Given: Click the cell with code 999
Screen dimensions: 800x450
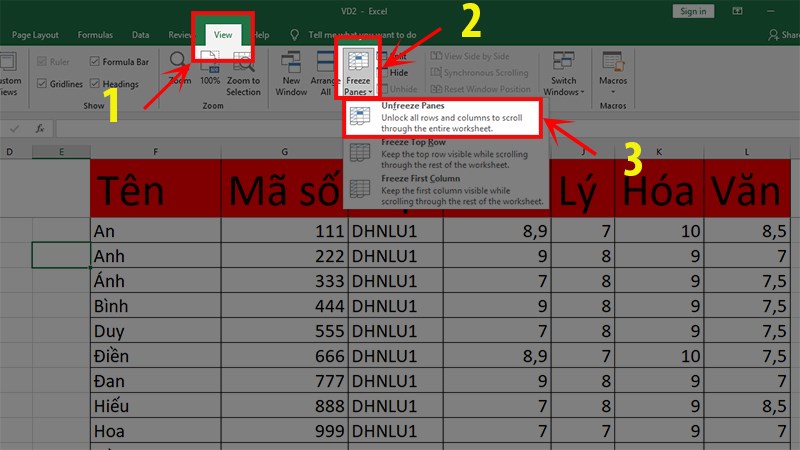Looking at the screenshot, I should tap(285, 431).
